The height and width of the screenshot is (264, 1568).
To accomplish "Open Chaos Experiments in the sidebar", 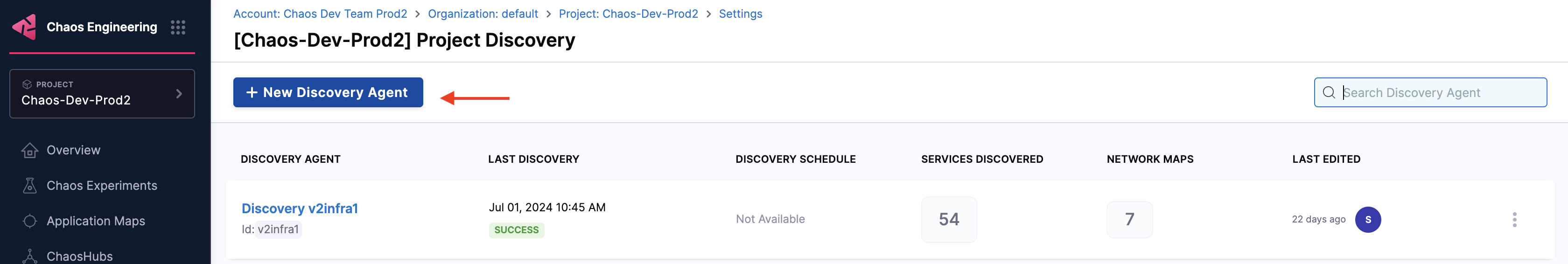I will point(102,186).
